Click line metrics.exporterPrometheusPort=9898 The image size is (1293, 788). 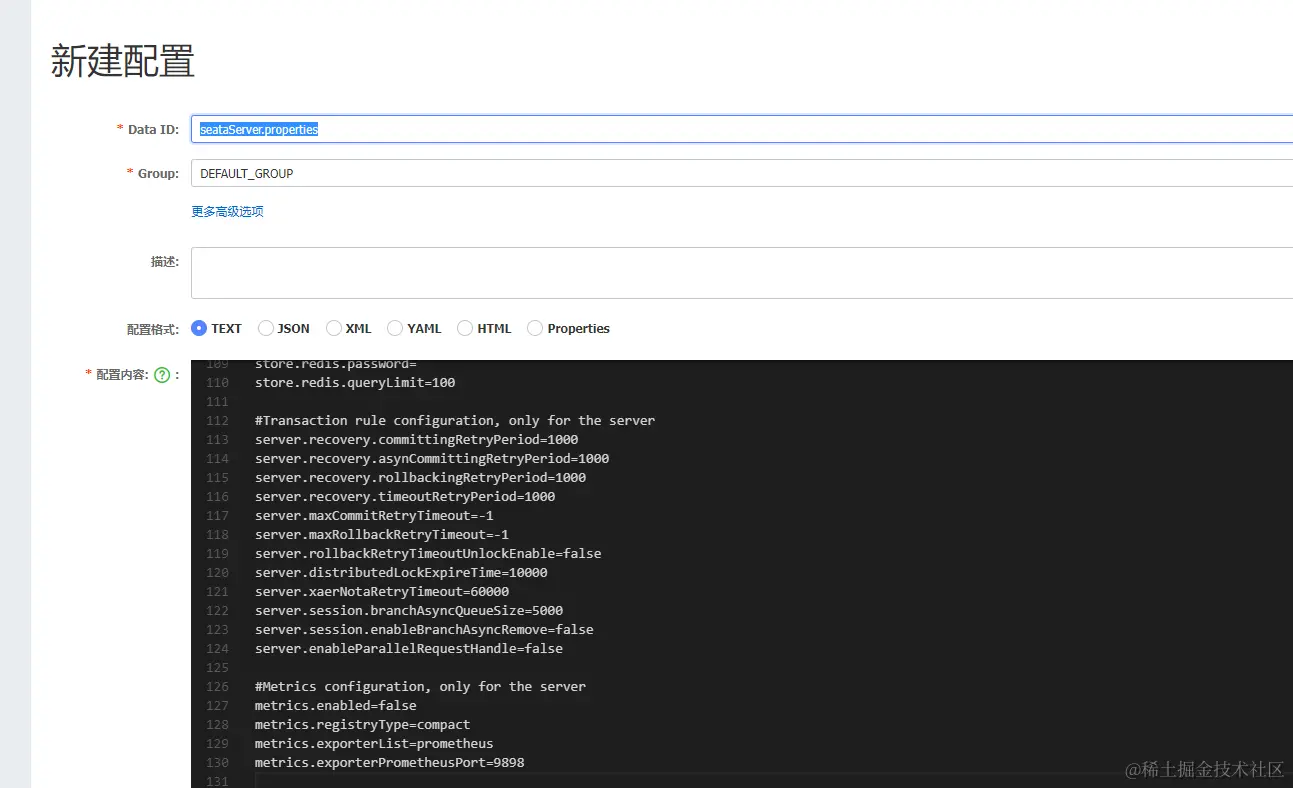pos(389,762)
